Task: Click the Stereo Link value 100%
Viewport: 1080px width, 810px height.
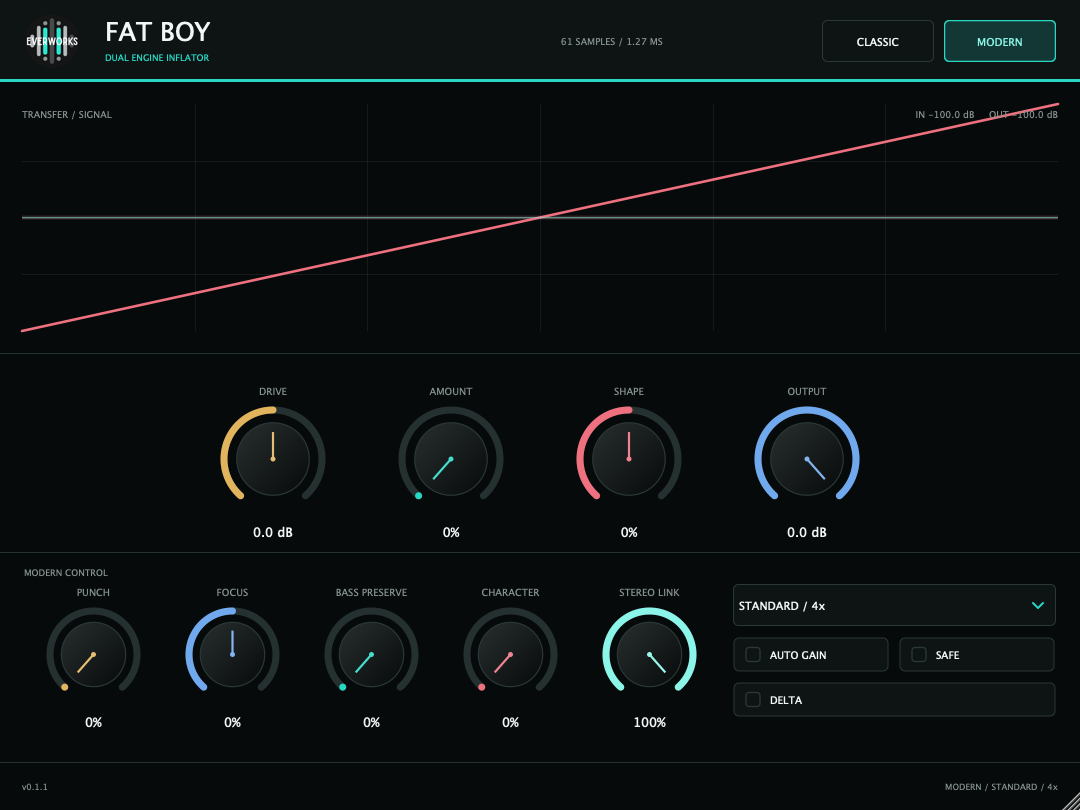Action: (x=650, y=723)
